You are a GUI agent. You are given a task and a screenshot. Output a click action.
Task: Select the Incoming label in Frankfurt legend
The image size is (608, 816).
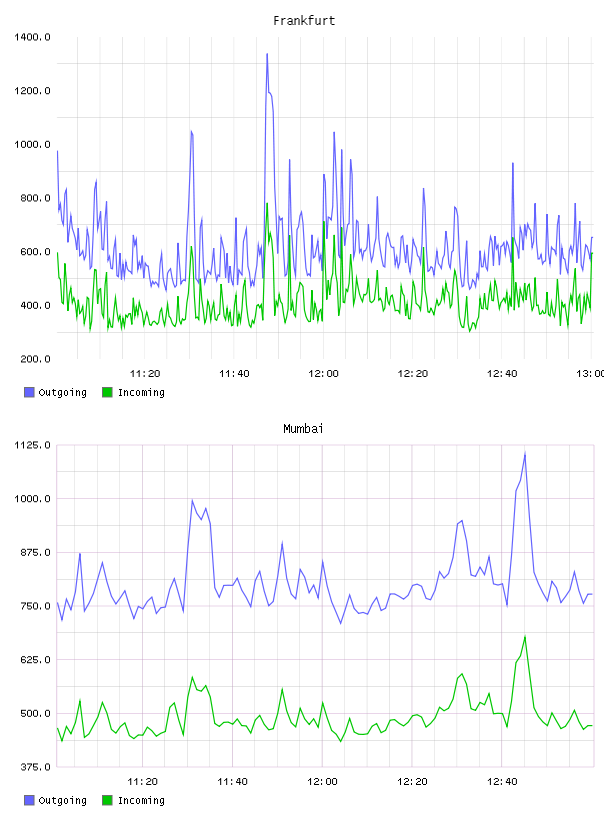click(141, 392)
